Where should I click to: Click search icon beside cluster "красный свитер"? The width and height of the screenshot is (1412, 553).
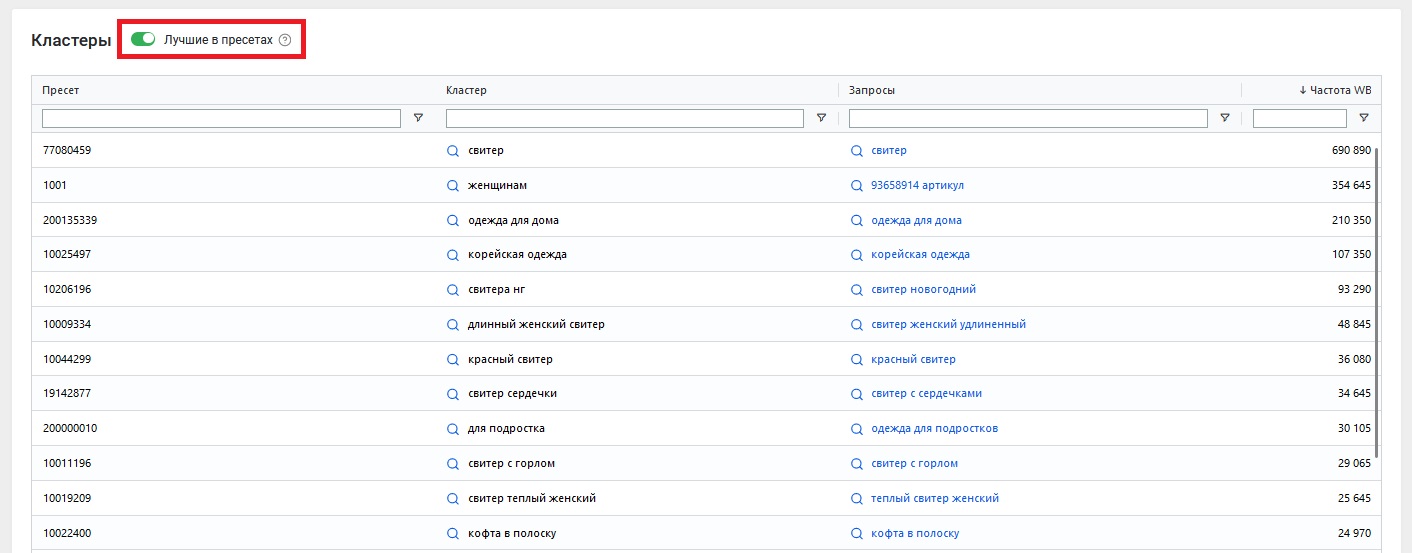click(x=453, y=359)
